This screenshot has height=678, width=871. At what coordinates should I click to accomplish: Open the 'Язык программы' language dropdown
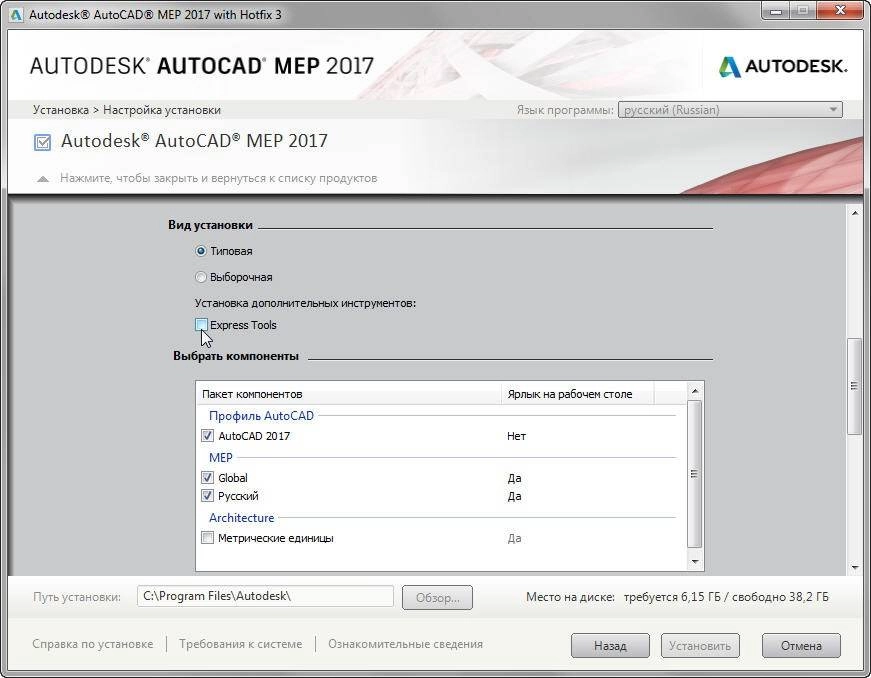pos(730,110)
